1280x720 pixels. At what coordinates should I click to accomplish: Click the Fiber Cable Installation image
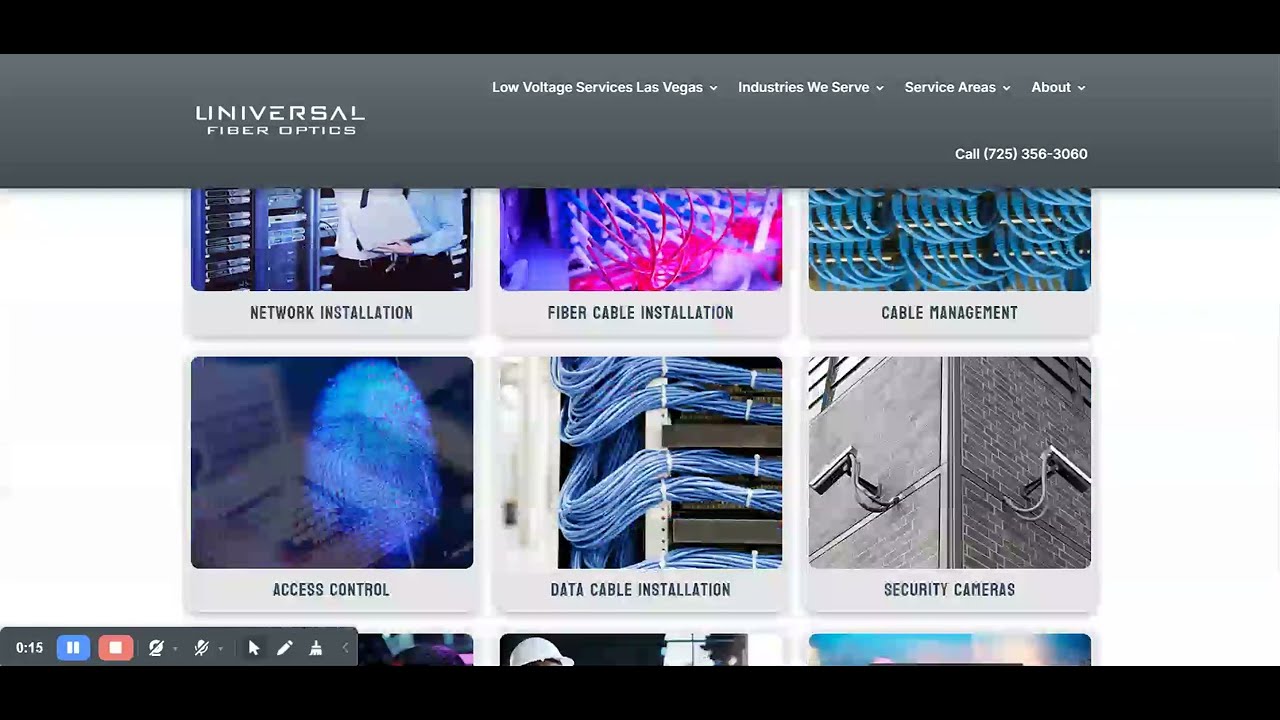[641, 239]
